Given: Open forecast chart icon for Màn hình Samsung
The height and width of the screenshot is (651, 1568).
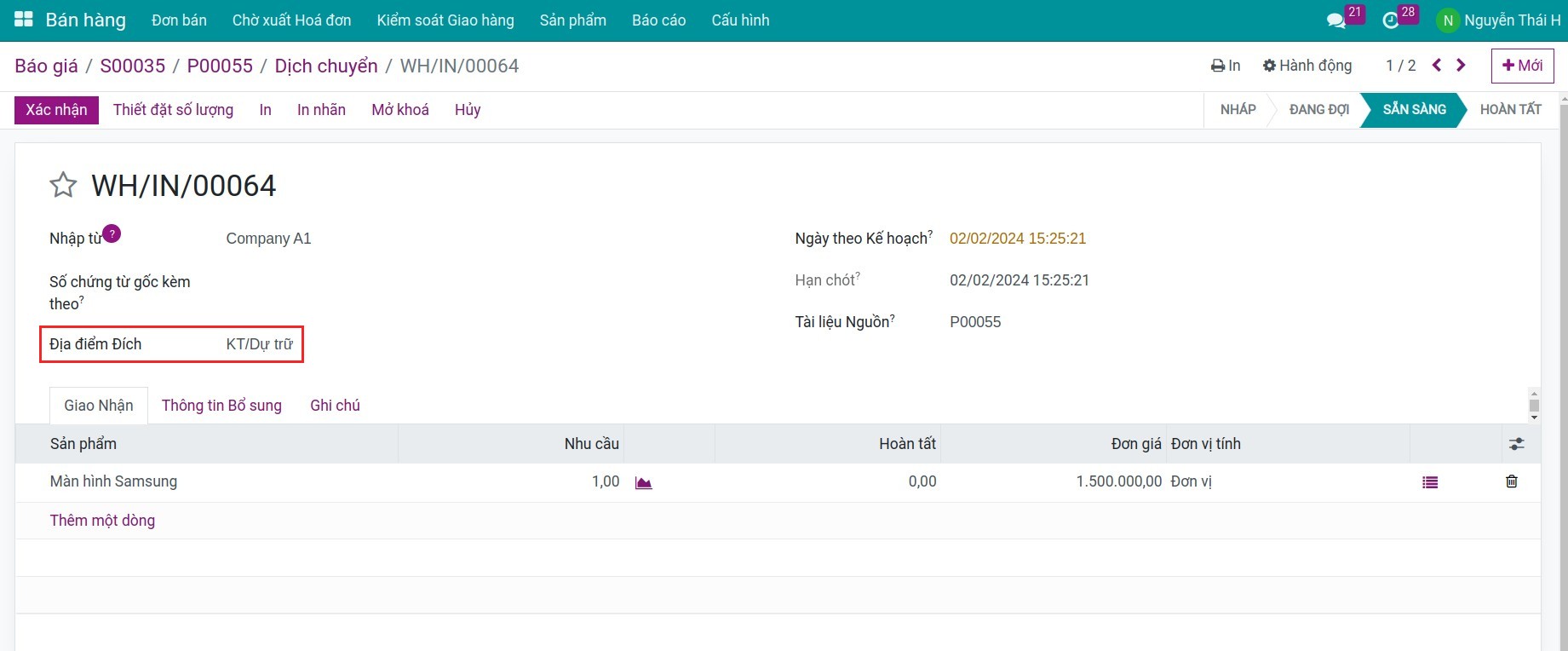Looking at the screenshot, I should [643, 482].
